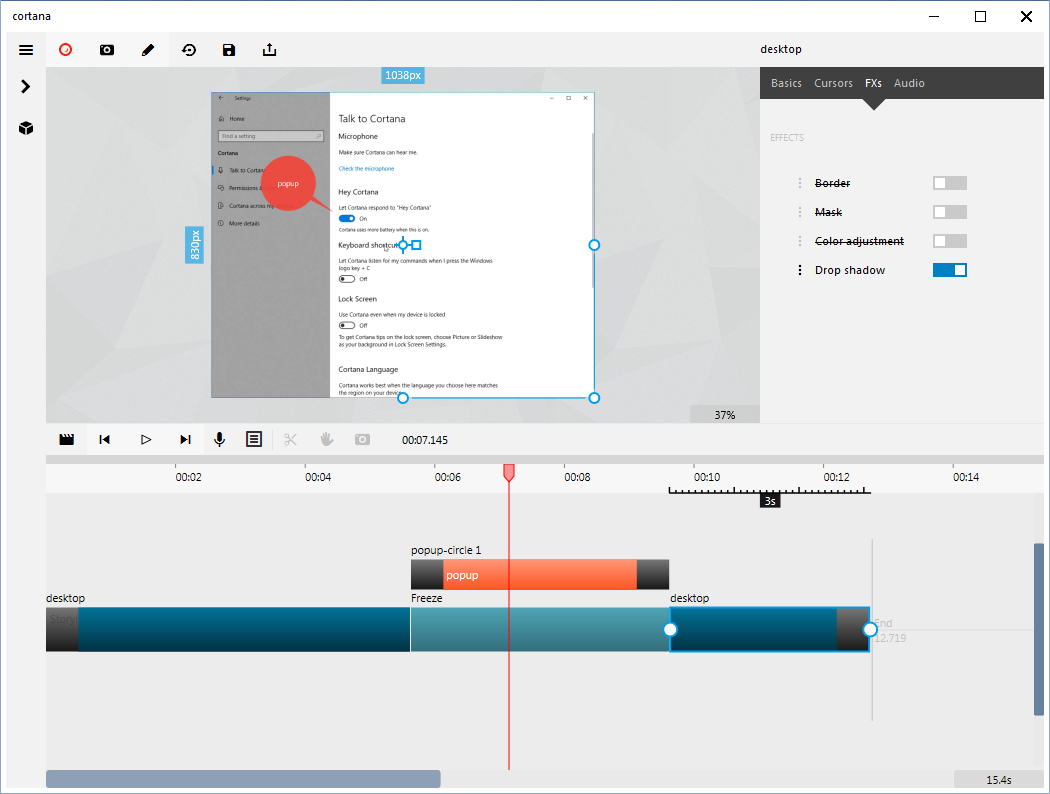Image resolution: width=1050 pixels, height=794 pixels.
Task: Click the horizontal timeline scrollbar
Action: tap(243, 779)
